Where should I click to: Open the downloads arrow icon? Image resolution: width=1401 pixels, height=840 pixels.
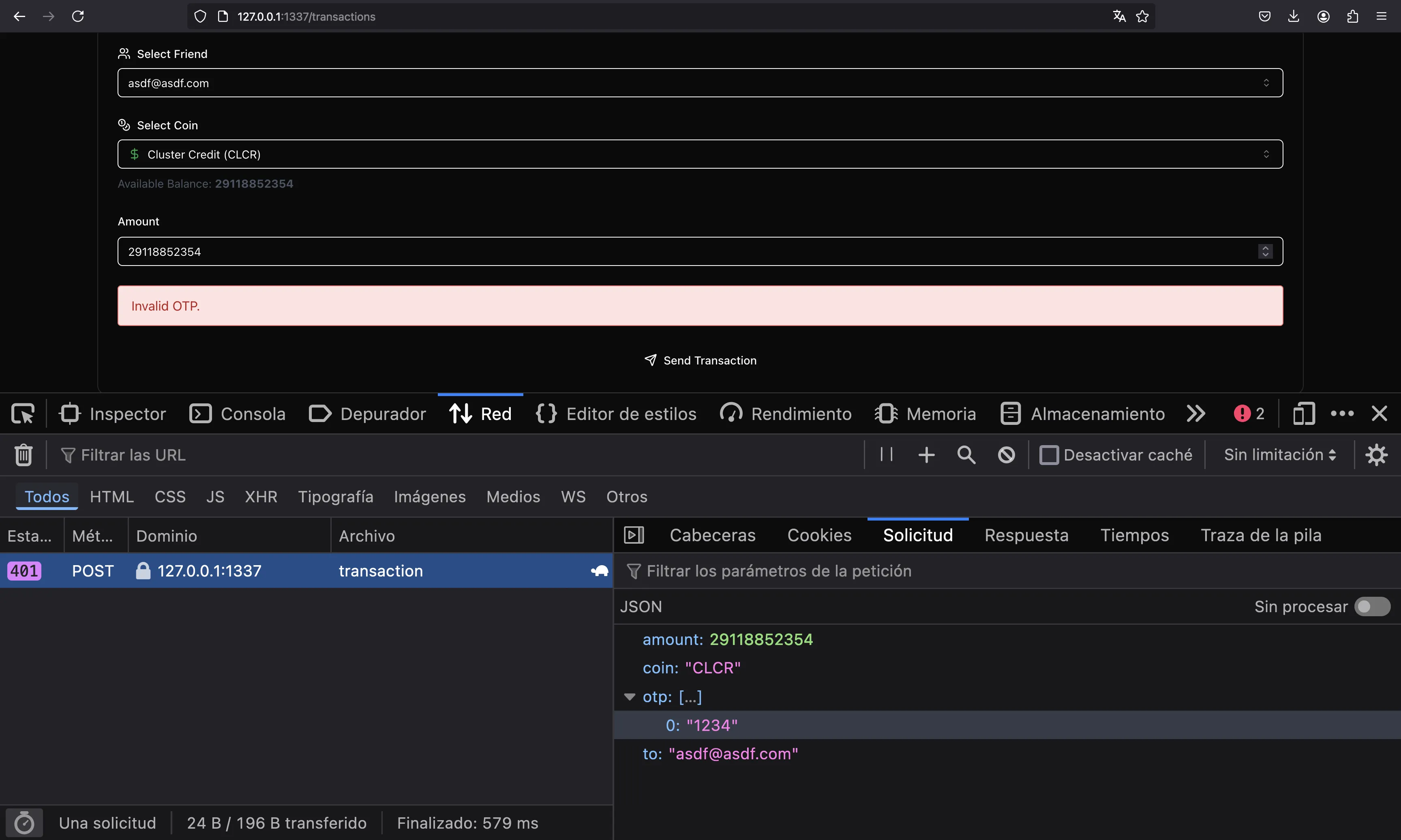1294,16
